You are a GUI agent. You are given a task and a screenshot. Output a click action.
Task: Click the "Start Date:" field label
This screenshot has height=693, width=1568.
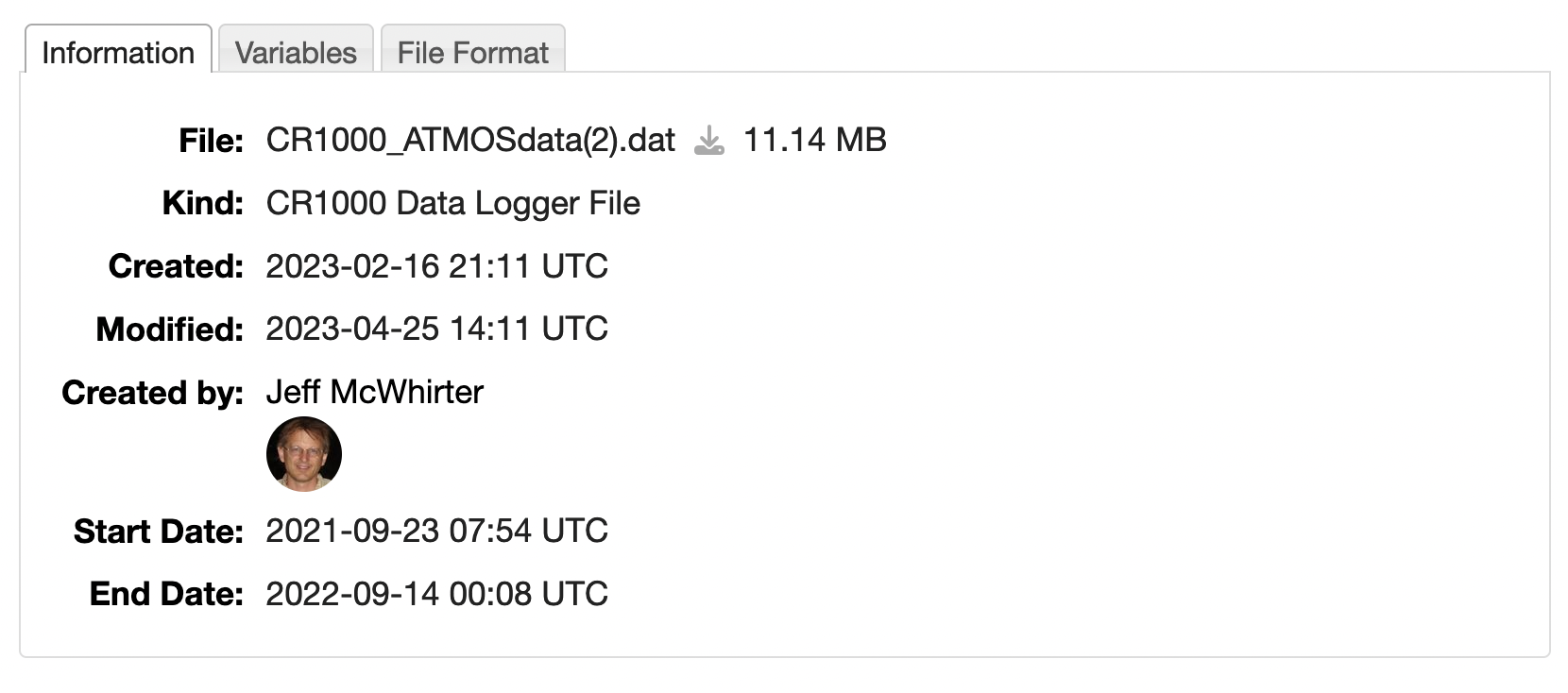[158, 532]
